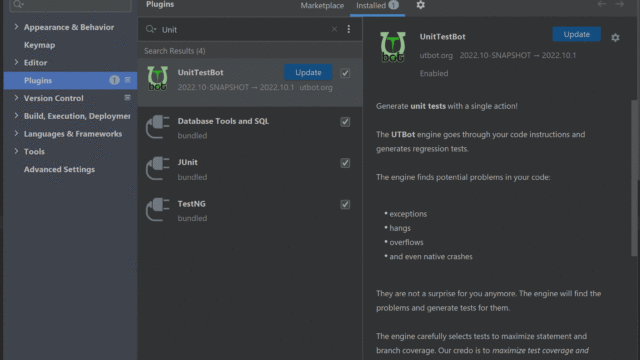Clear the Unit search text
This screenshot has height=360, width=640.
(x=334, y=29)
